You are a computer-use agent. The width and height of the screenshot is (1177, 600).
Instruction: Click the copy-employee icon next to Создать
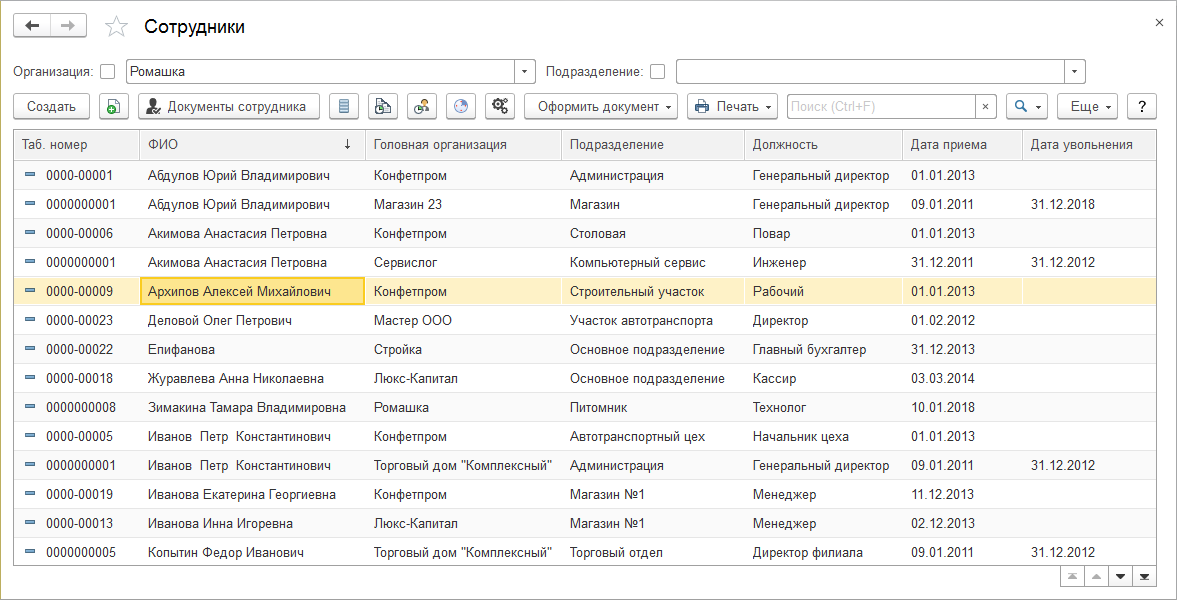114,106
